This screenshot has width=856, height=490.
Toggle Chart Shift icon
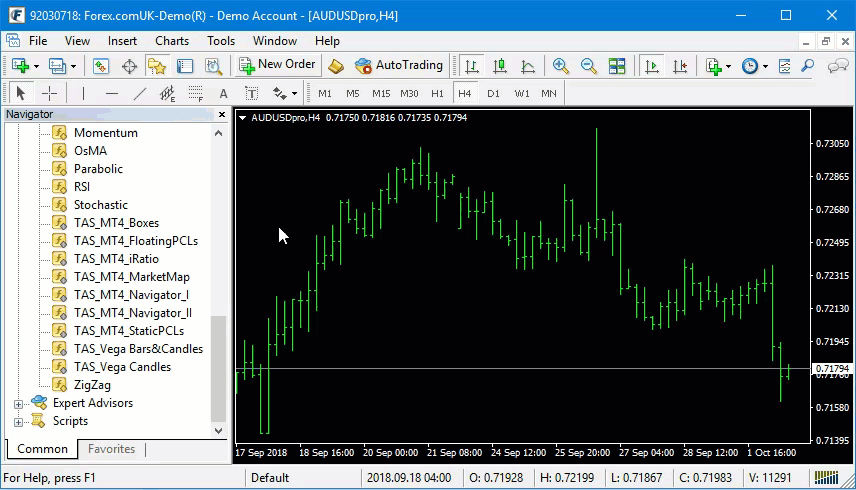point(680,66)
